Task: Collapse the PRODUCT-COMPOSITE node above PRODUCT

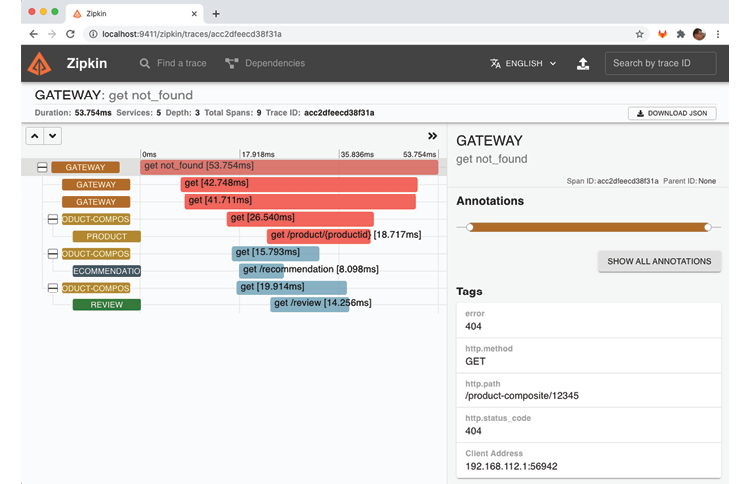Action: pos(53,219)
